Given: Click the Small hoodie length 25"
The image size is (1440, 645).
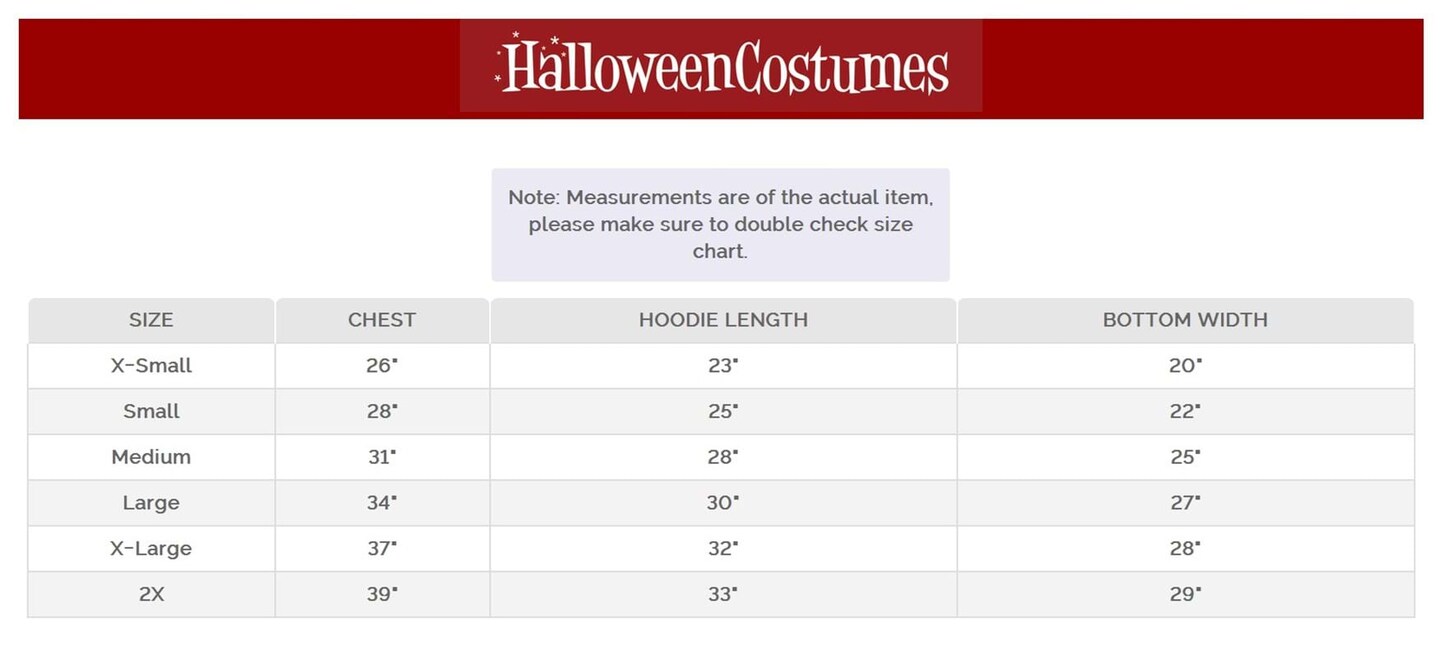Looking at the screenshot, I should click(x=723, y=412).
